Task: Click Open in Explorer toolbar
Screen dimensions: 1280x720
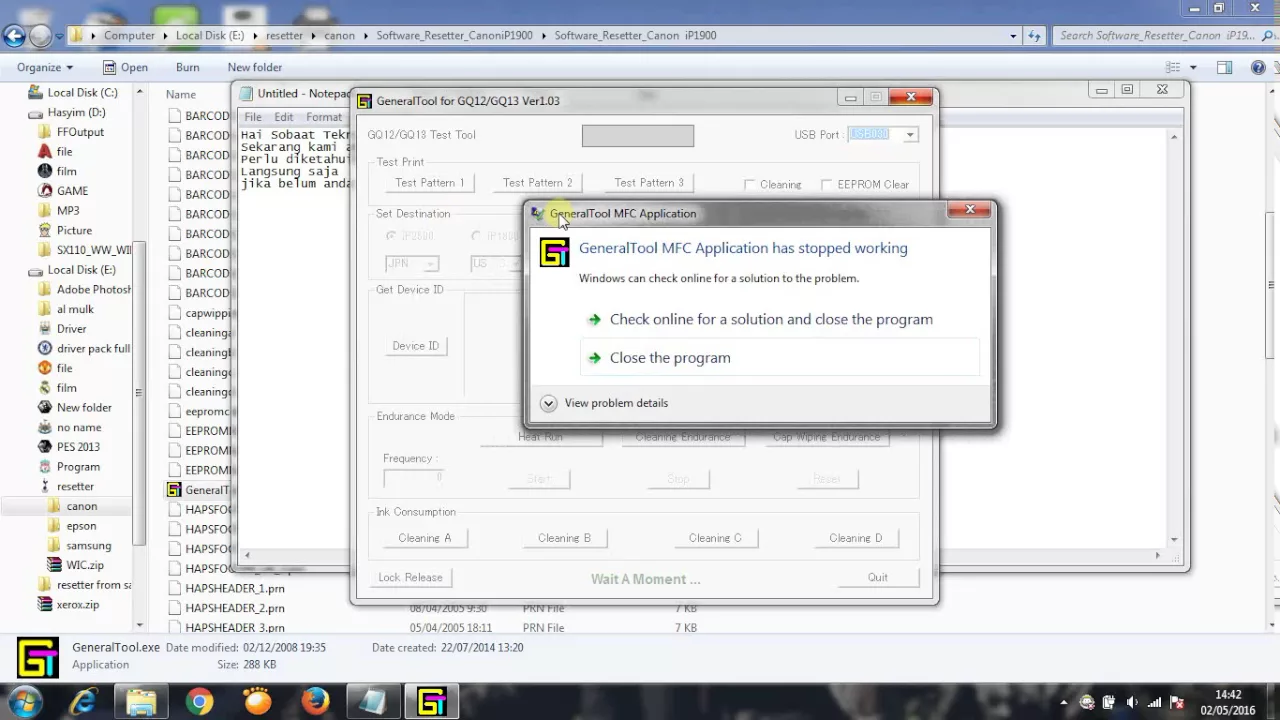Action: [x=126, y=67]
